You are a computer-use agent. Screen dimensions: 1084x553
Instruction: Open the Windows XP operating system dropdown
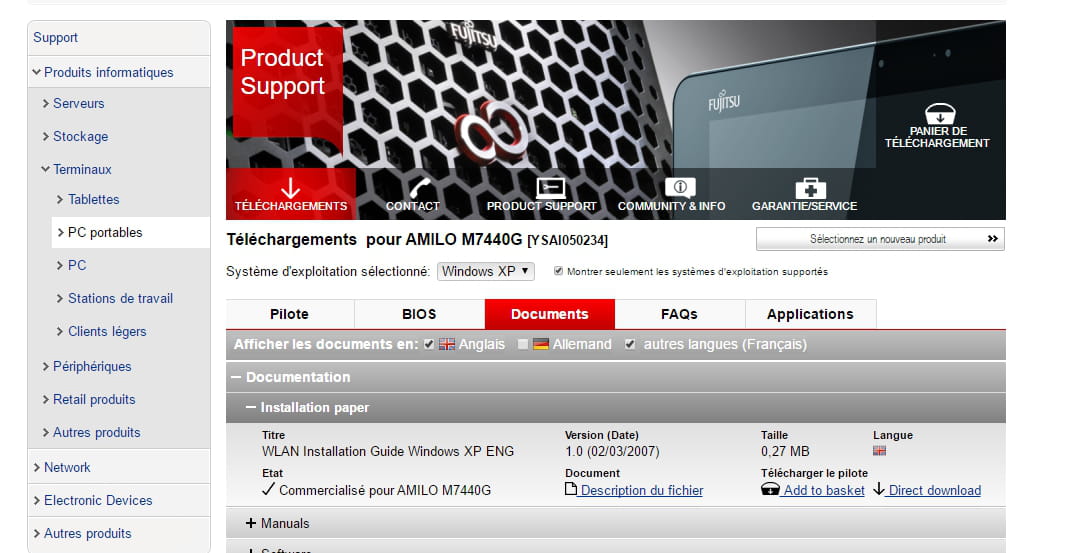click(486, 271)
